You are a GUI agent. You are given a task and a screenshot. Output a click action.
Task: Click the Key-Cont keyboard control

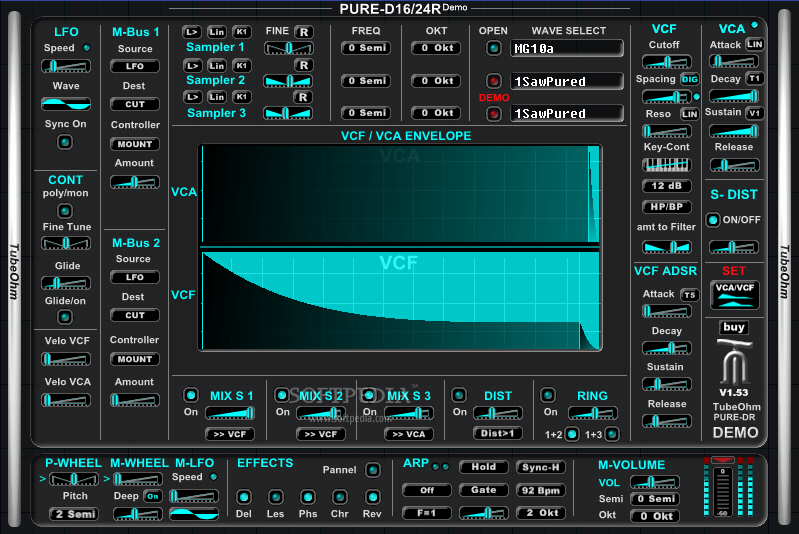(667, 165)
